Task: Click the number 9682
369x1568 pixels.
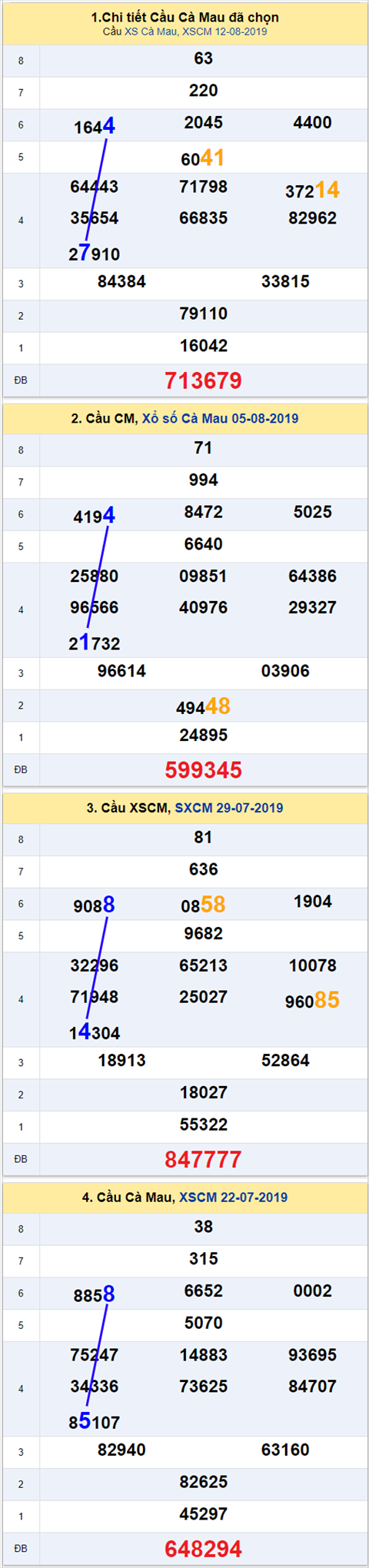Action: pos(203,934)
